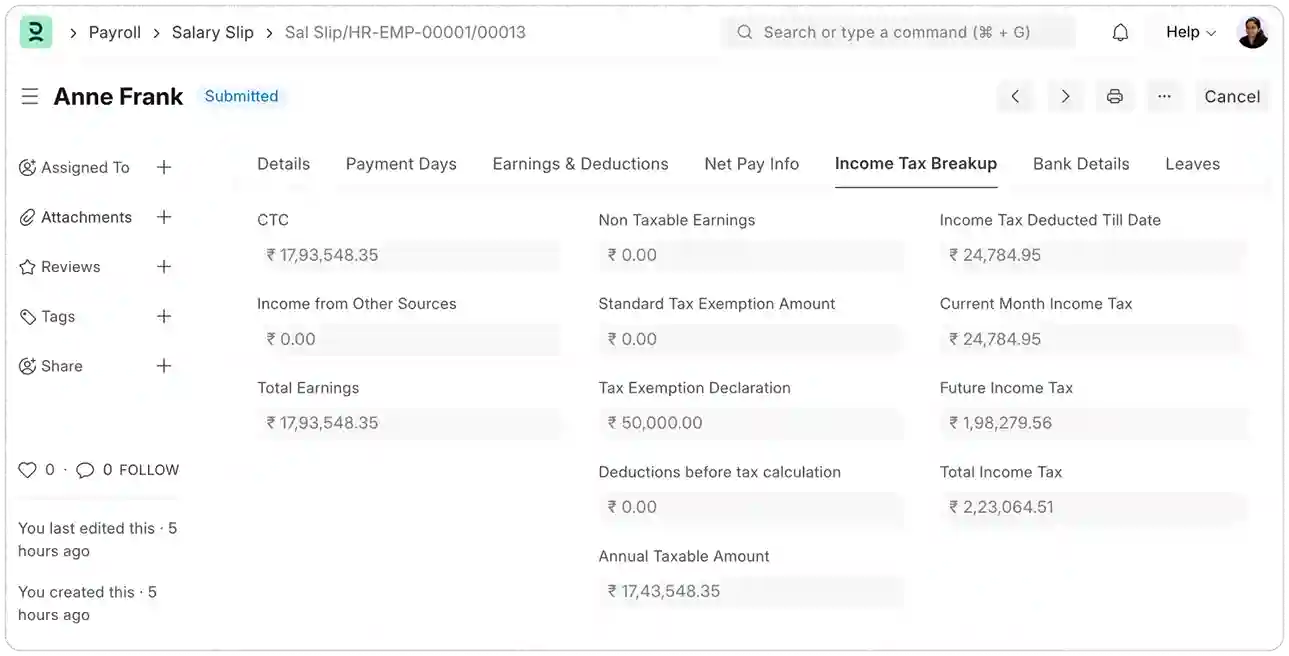Click the Payroll breadcrumb link

(x=114, y=31)
